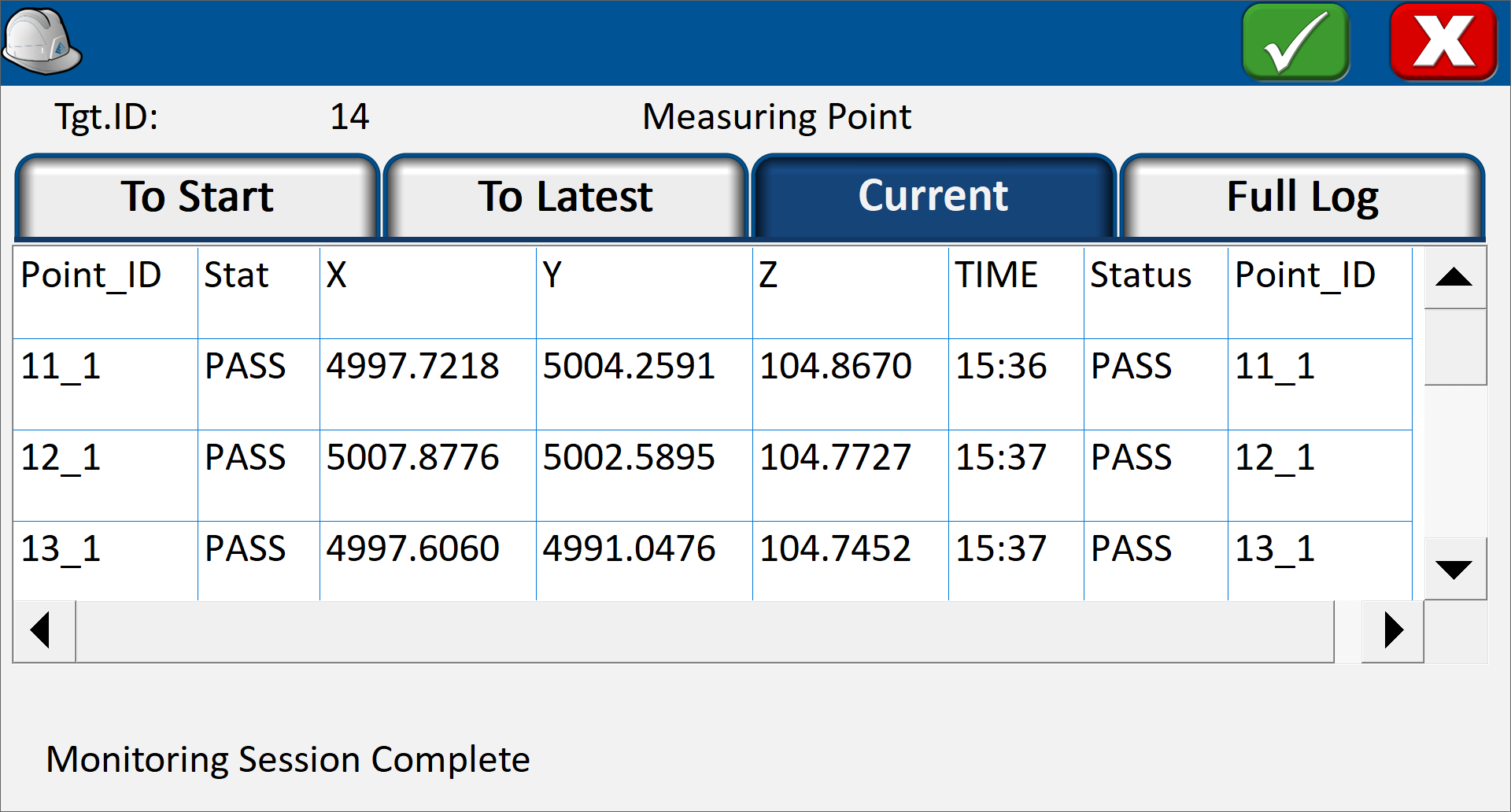Viewport: 1511px width, 812px height.
Task: Click the 15:37 time in row 13_1
Action: [x=1016, y=560]
